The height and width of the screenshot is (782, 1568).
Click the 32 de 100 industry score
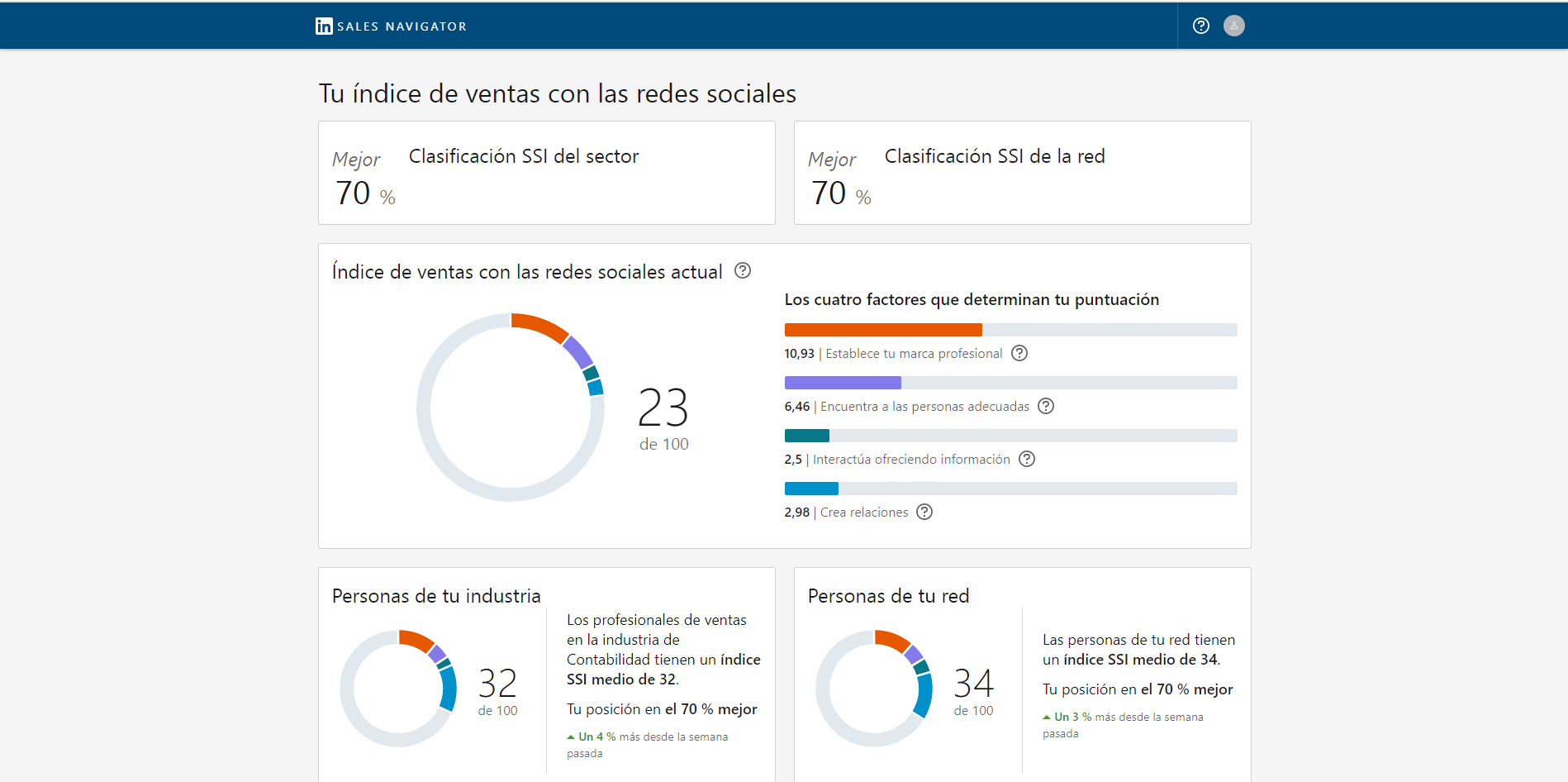[498, 692]
